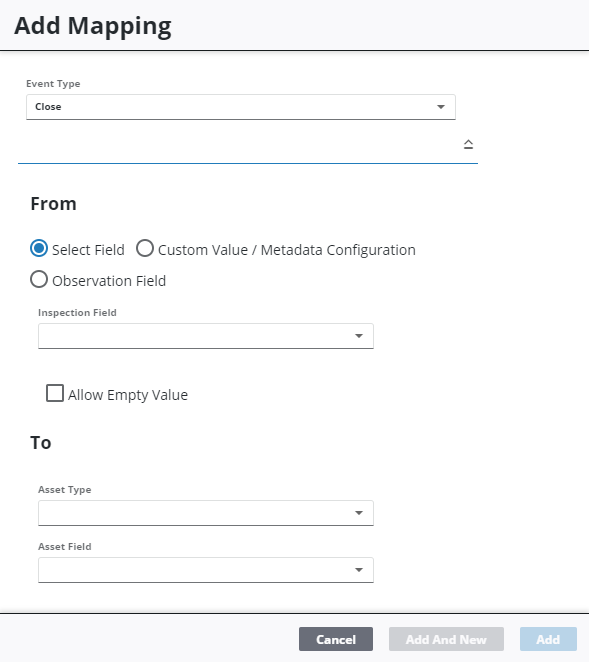Screen dimensions: 589x662
Task: Click the 'Close' value in Event Type field
Action: (48, 107)
